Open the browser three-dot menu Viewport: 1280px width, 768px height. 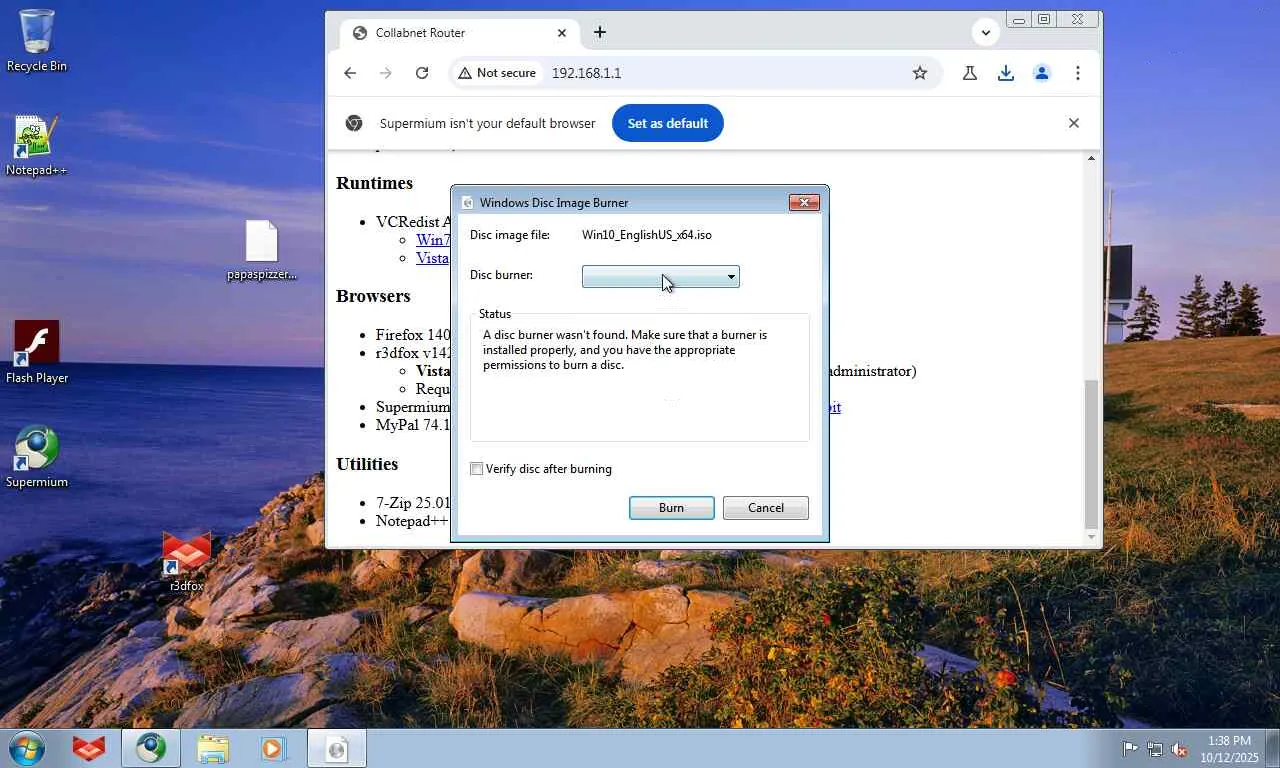tap(1078, 73)
